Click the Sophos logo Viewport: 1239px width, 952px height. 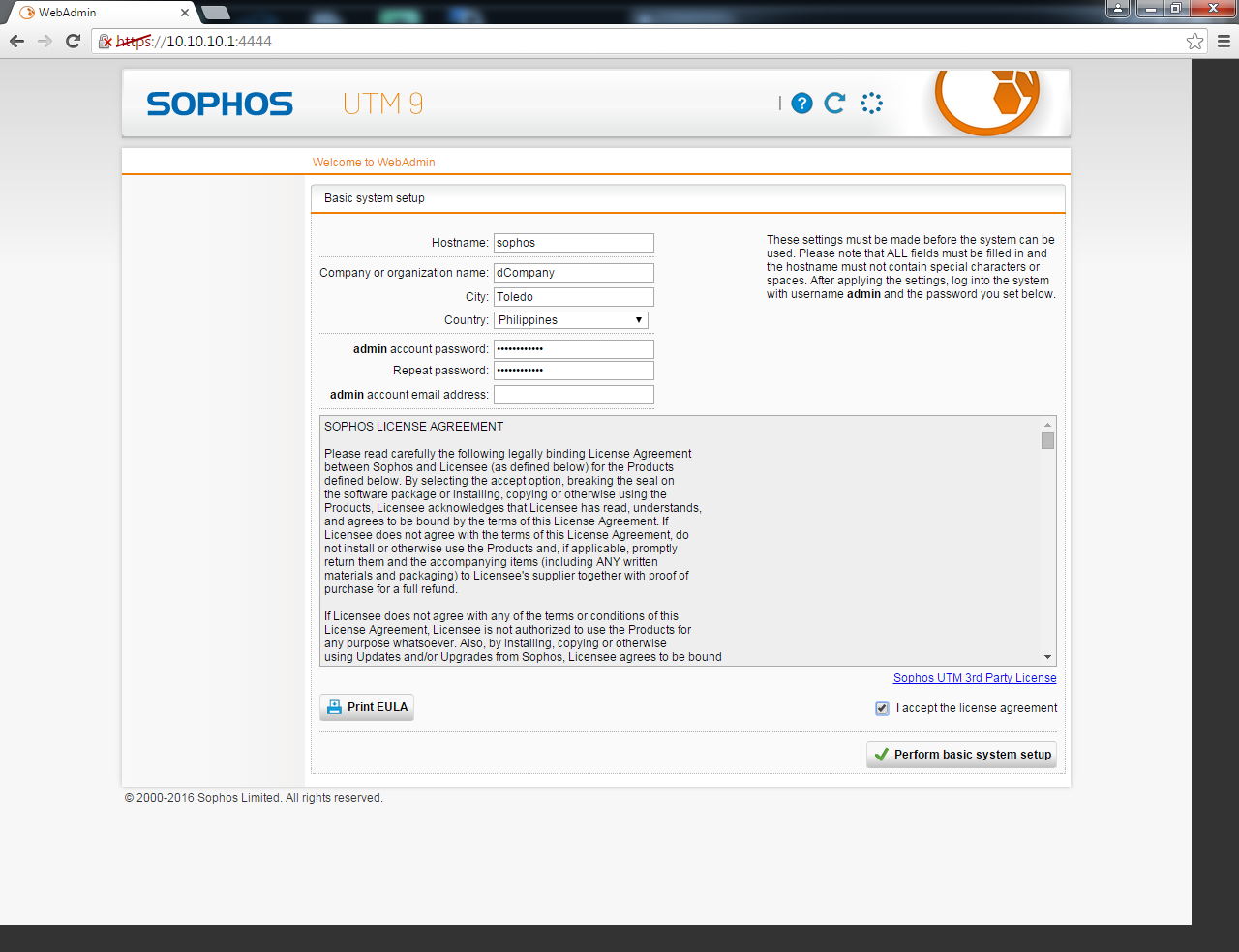[220, 104]
